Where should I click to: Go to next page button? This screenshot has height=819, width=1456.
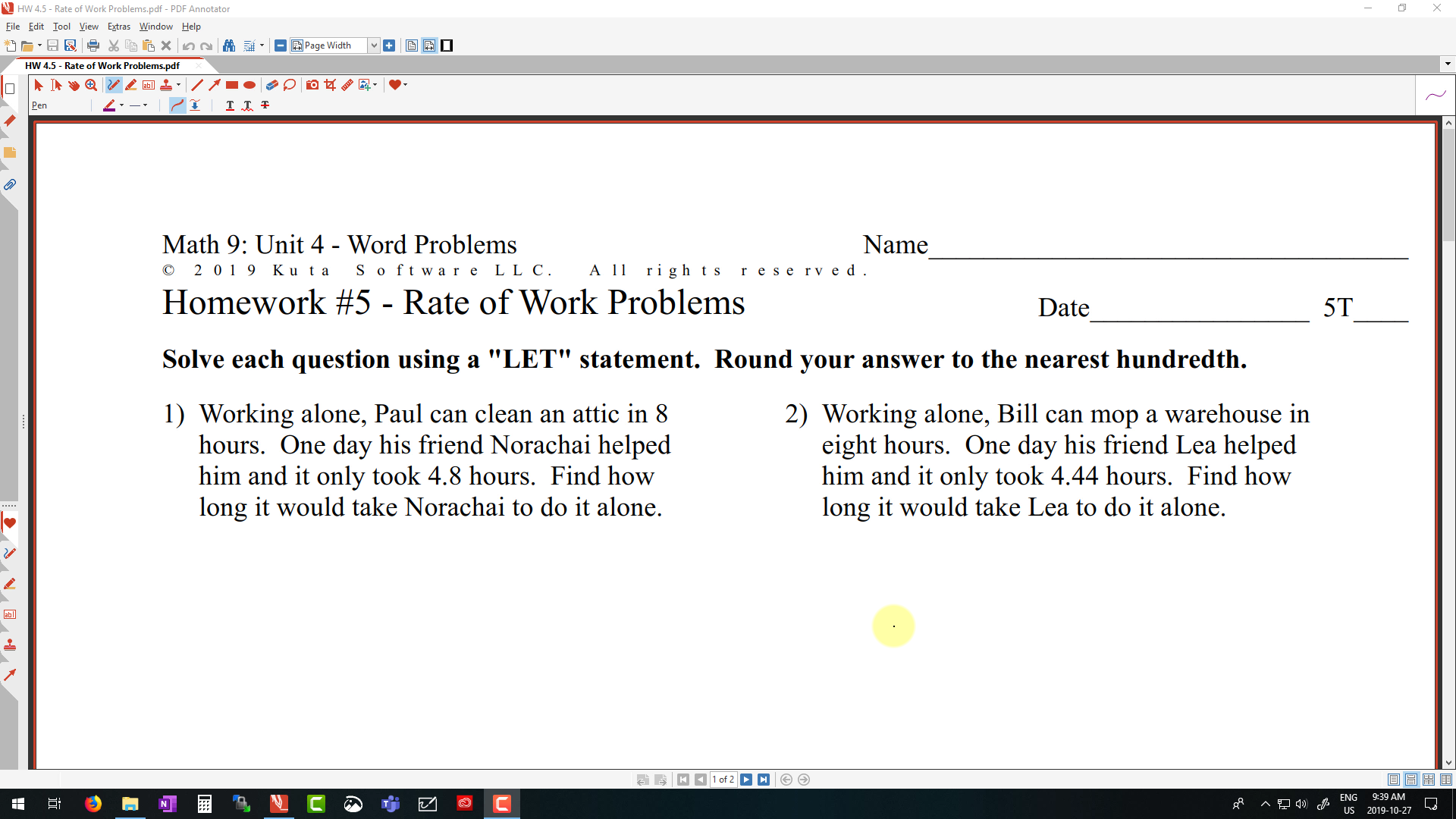[x=746, y=780]
